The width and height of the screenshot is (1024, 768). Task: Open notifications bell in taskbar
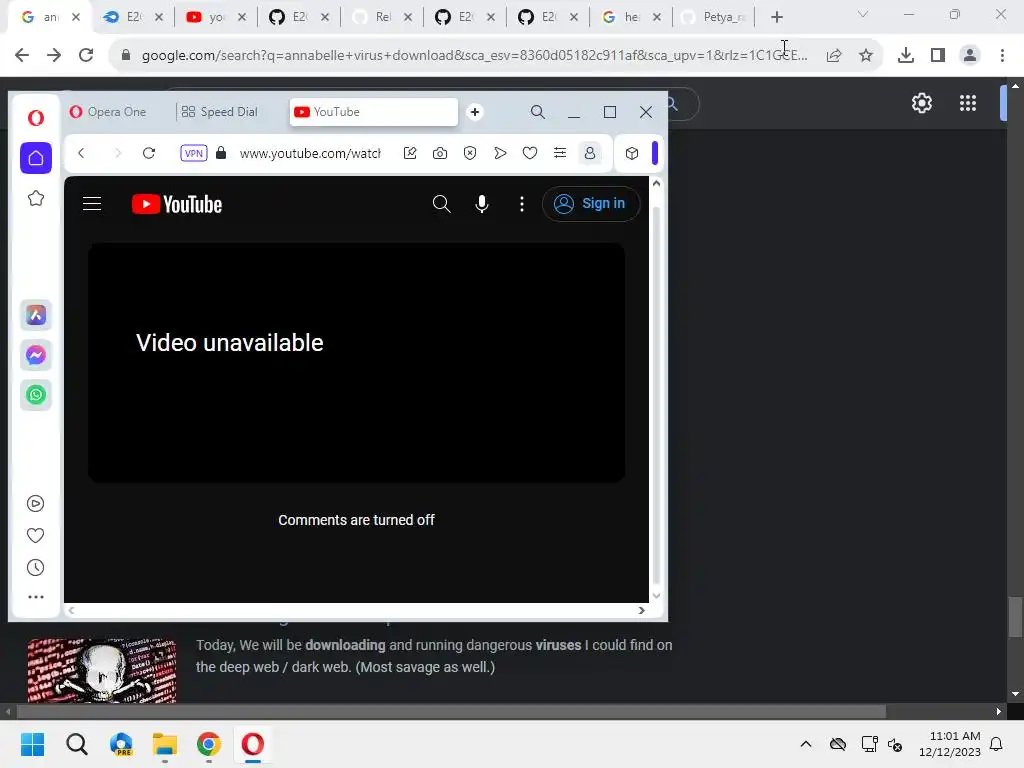tap(997, 744)
